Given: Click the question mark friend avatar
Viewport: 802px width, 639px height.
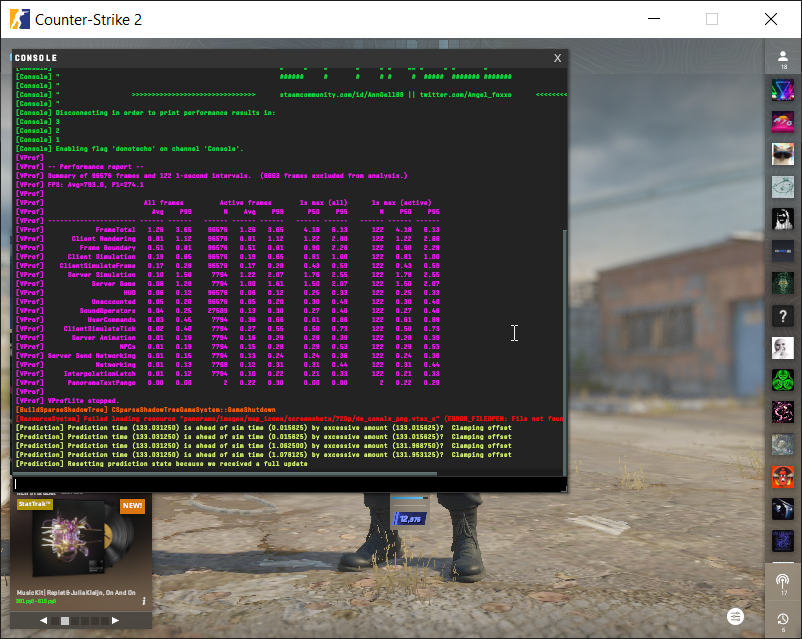Looking at the screenshot, I should tap(783, 316).
